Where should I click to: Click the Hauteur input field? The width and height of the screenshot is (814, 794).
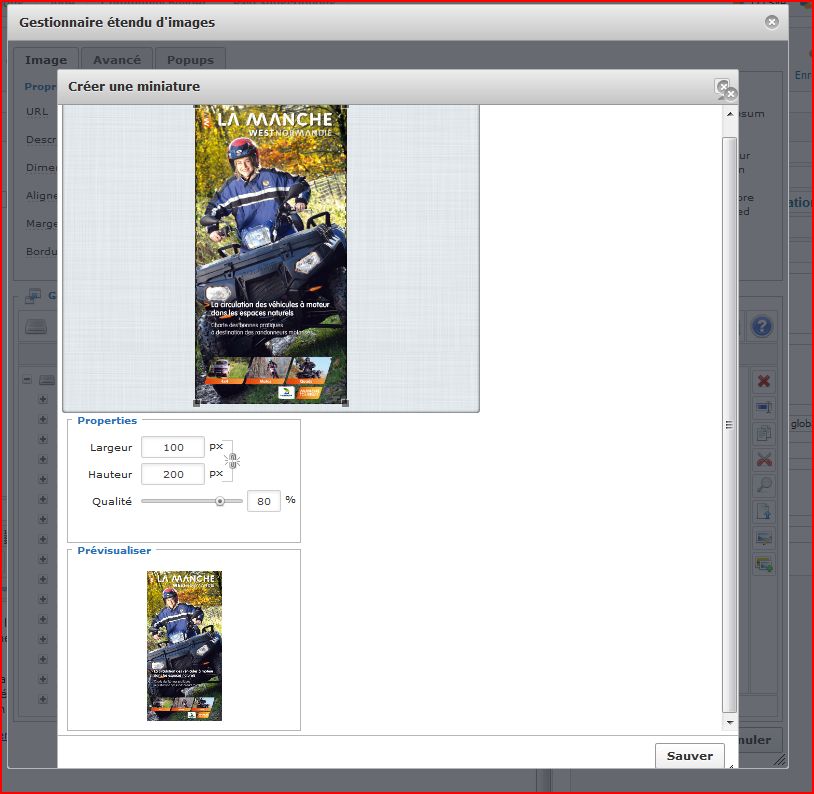[172, 474]
